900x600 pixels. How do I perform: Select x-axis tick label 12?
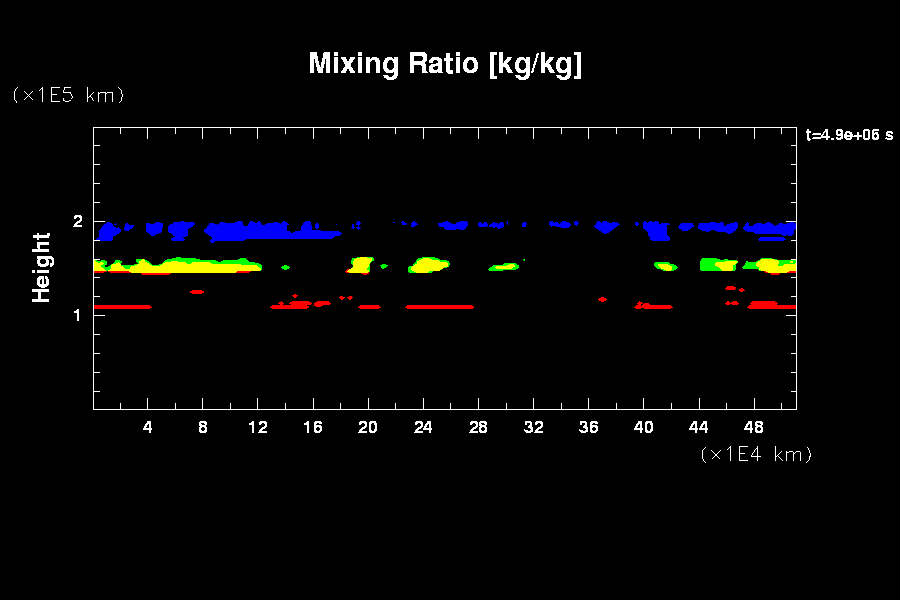tap(258, 427)
